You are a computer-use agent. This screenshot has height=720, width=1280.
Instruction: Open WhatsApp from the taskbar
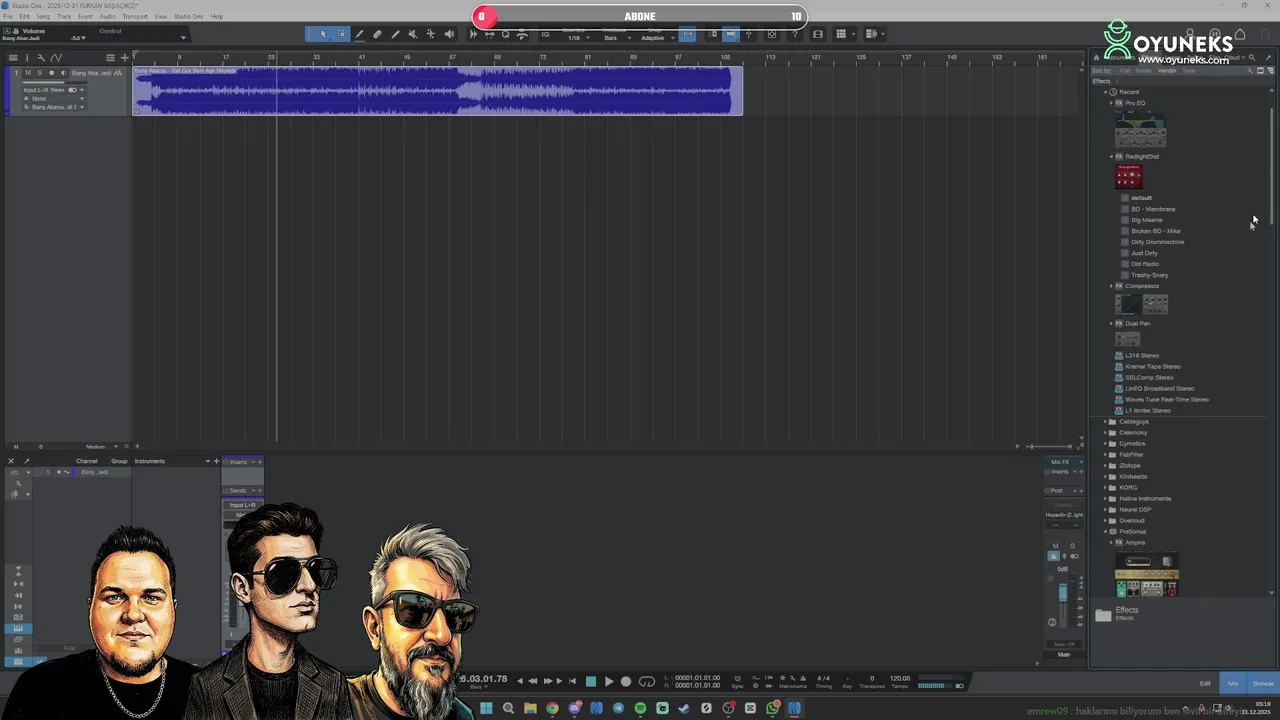point(772,708)
